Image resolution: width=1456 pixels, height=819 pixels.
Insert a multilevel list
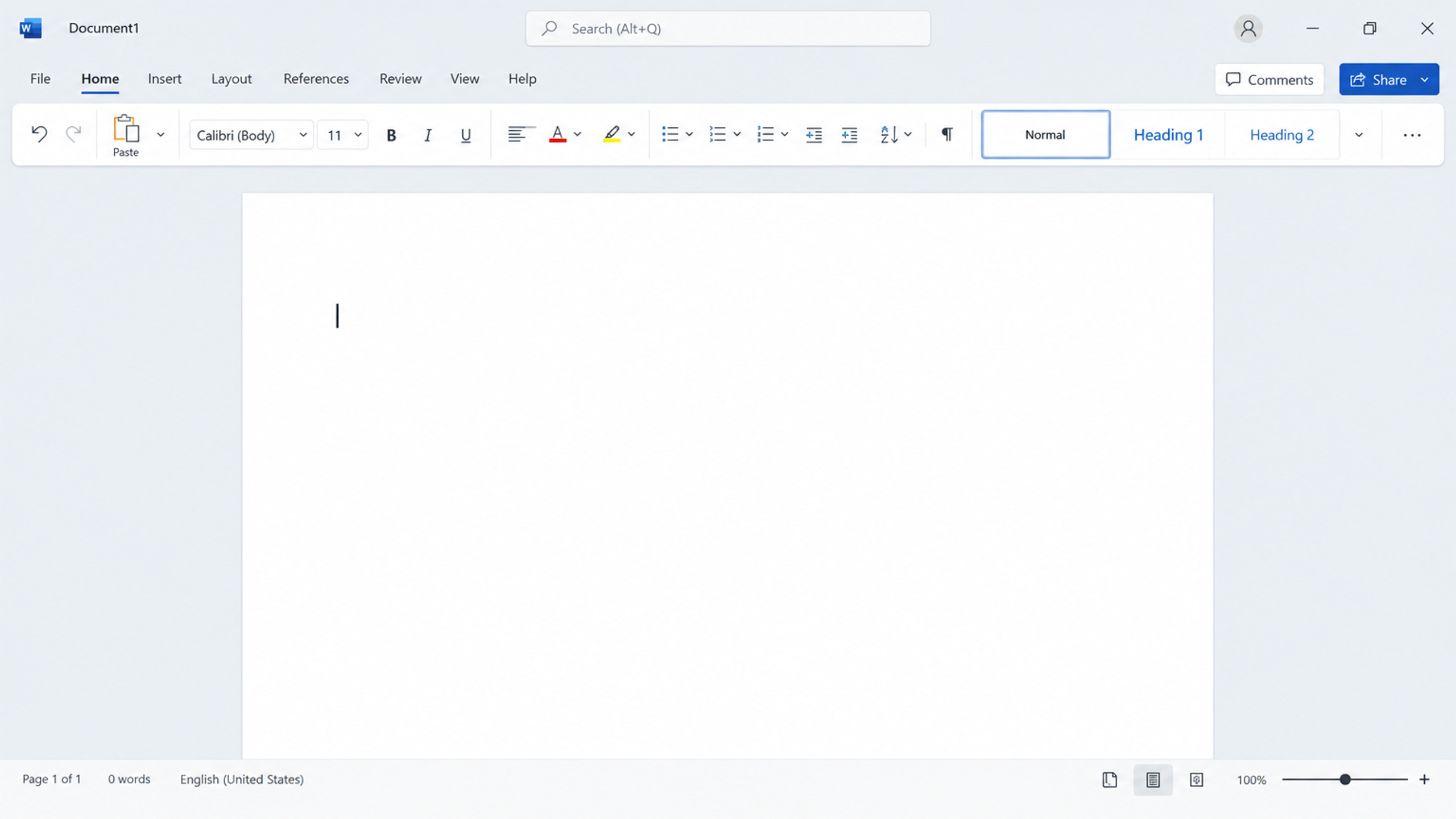765,134
